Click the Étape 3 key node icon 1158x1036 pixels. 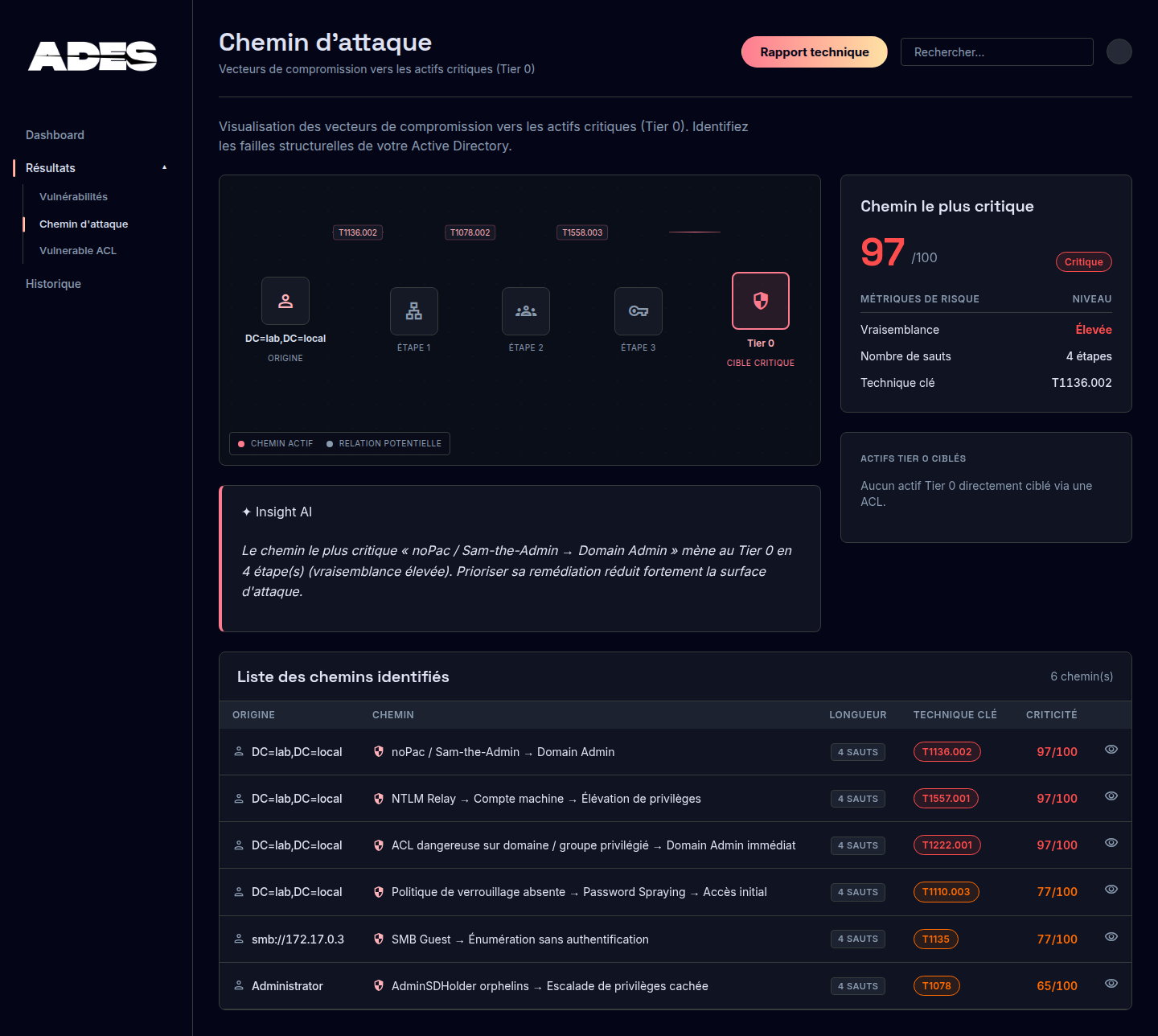pos(639,311)
